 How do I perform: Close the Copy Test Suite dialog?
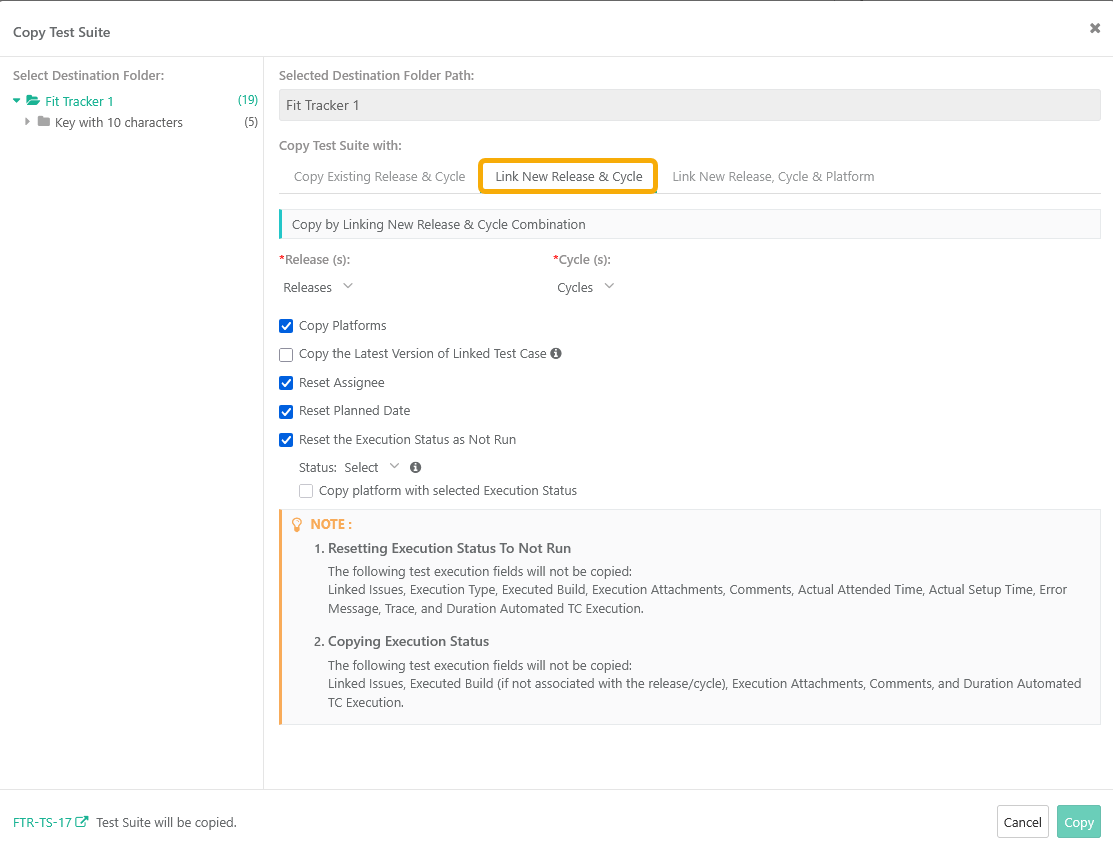(1094, 29)
